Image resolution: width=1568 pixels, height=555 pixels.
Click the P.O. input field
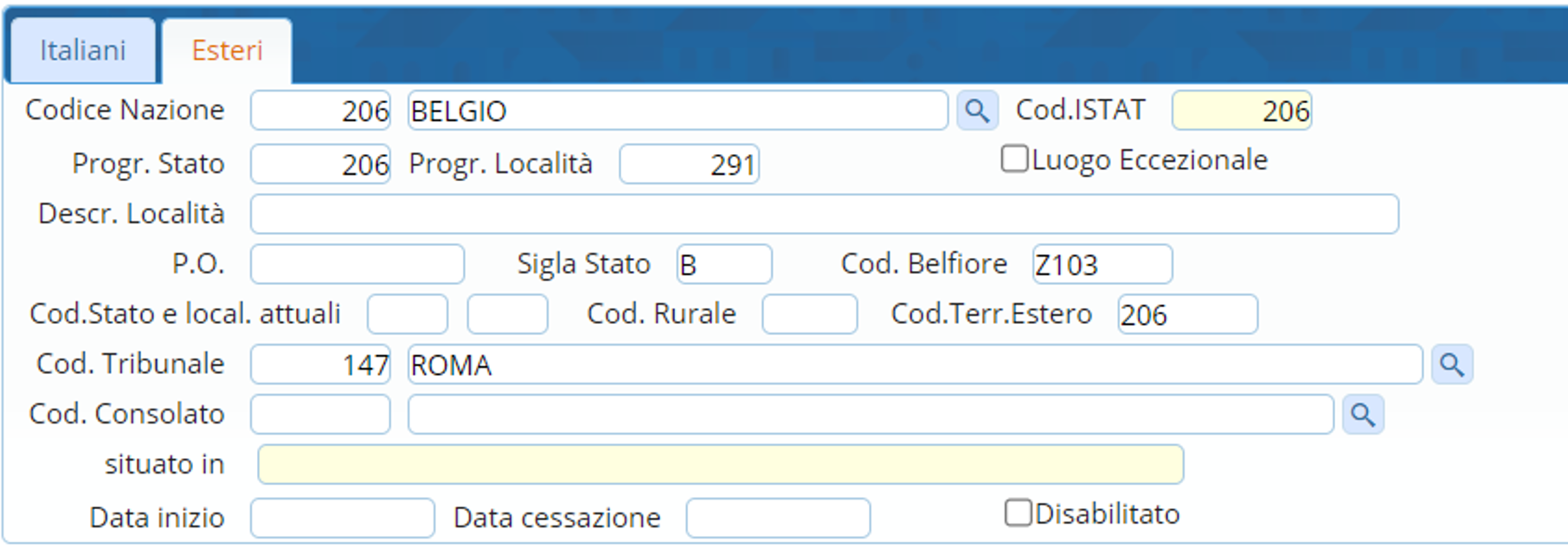[357, 264]
